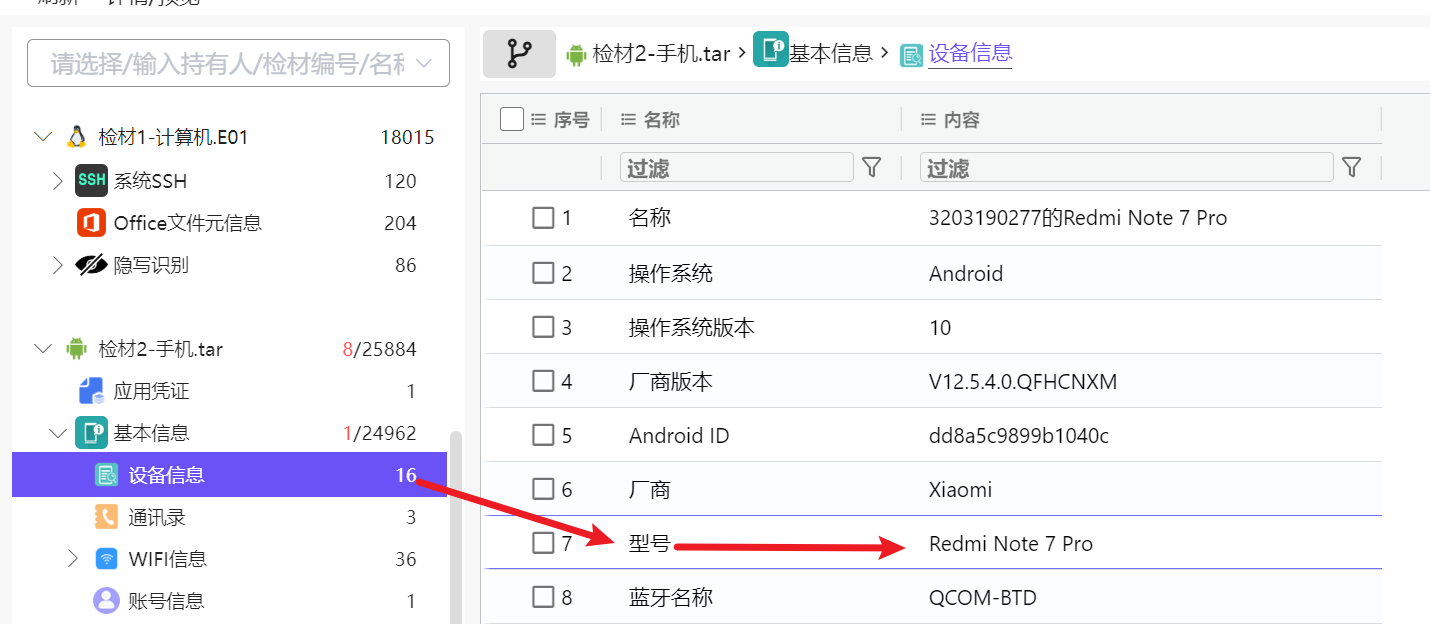Expand the WIFI信息 tree node
The image size is (1430, 624).
pos(72,558)
